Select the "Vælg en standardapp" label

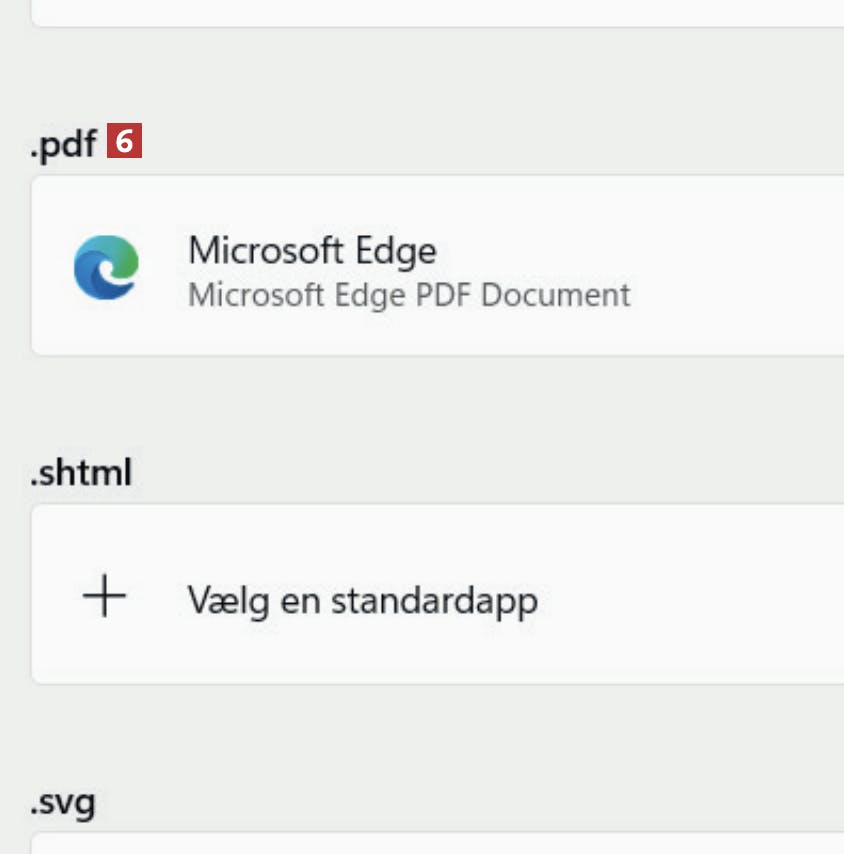point(362,600)
